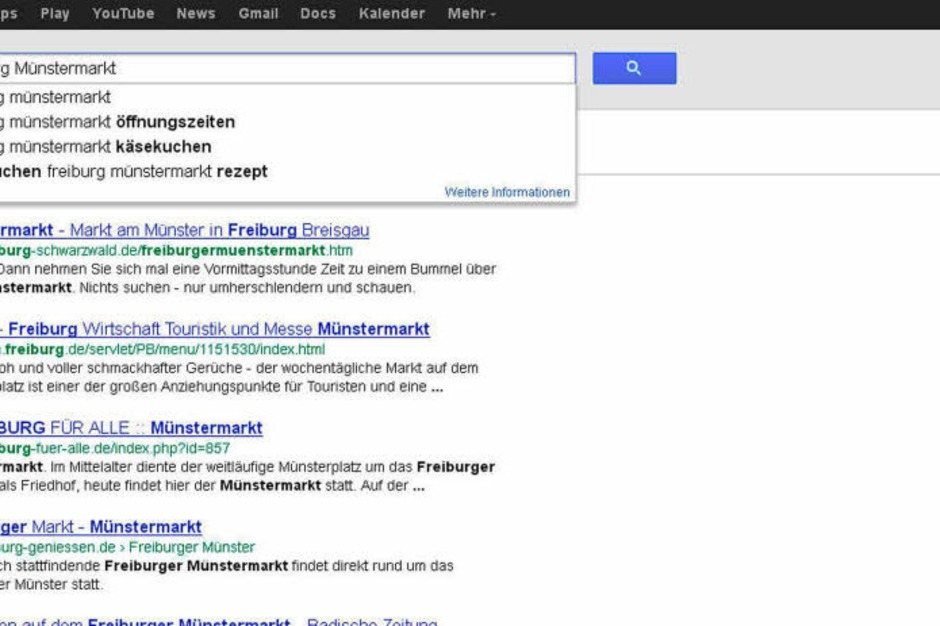Open the Badische Zeitung result at bottom

click(x=219, y=621)
